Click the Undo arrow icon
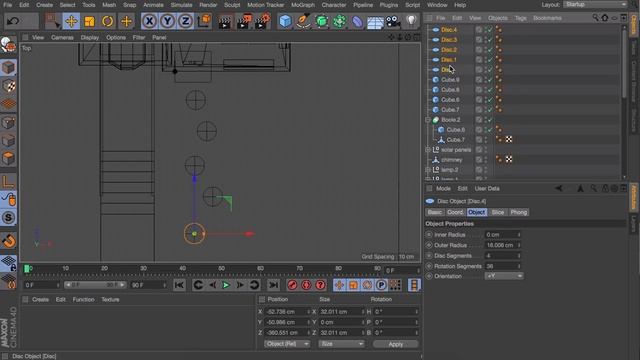 13,21
